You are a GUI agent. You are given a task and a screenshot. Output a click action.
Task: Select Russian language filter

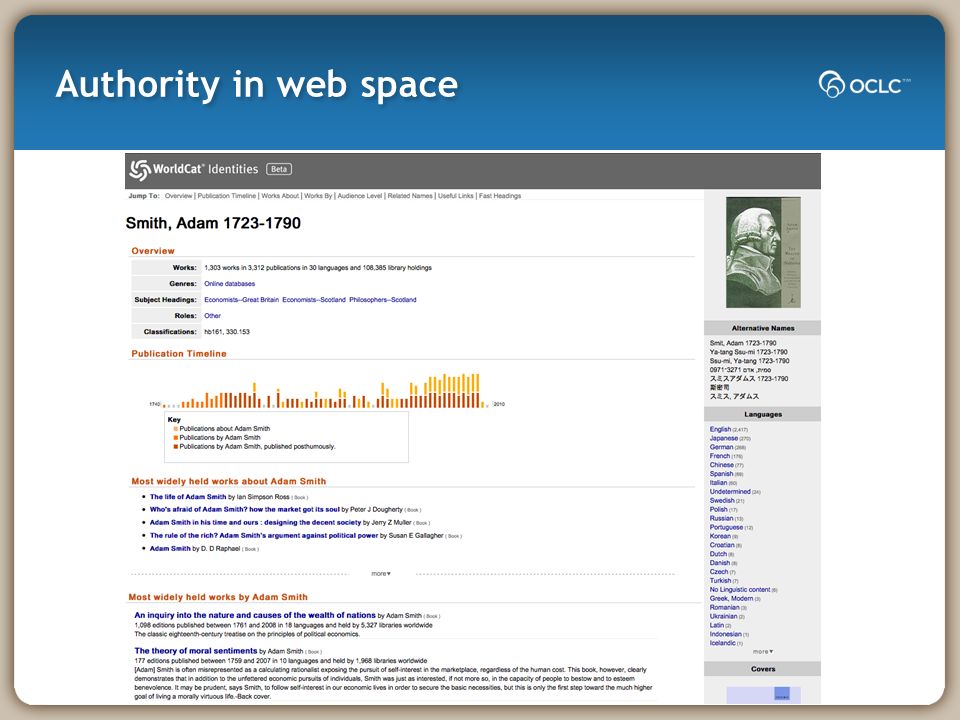click(721, 518)
